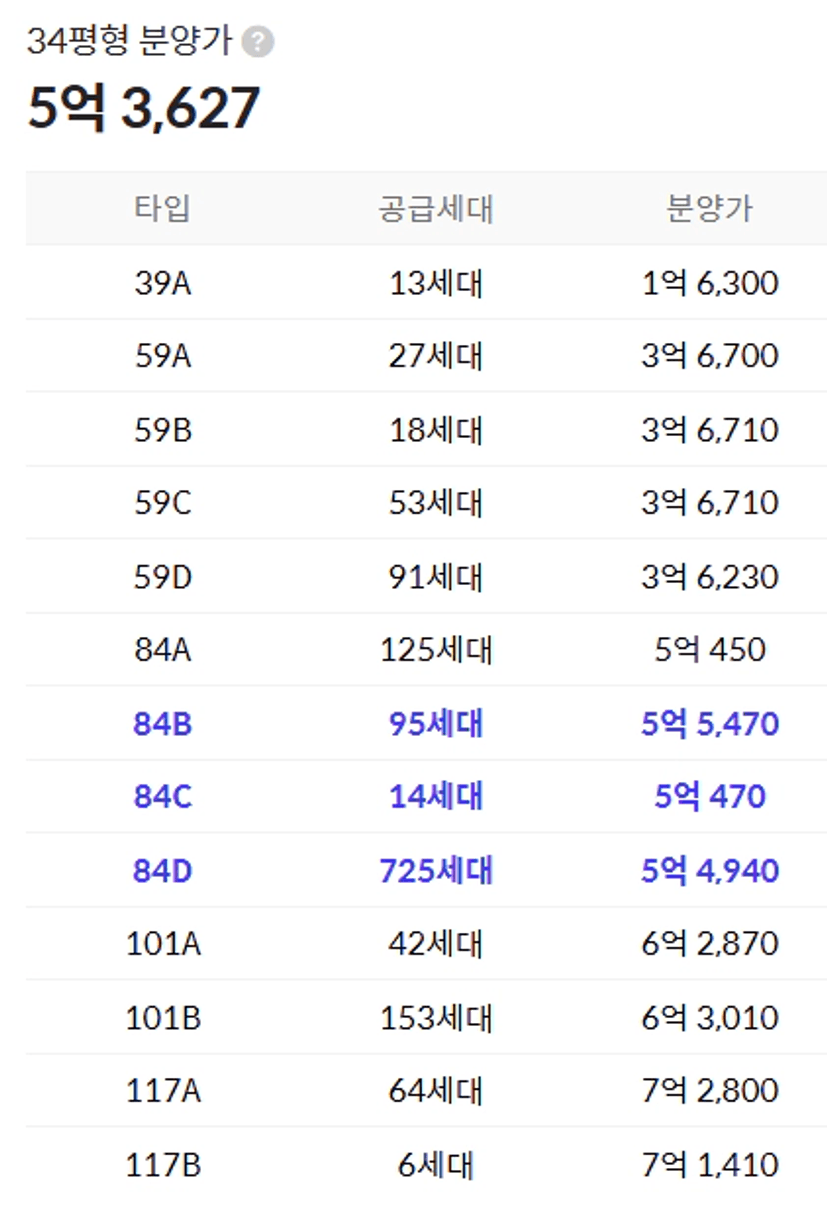The image size is (827, 1209).
Task: Click the 분양가 column header
Action: (710, 208)
